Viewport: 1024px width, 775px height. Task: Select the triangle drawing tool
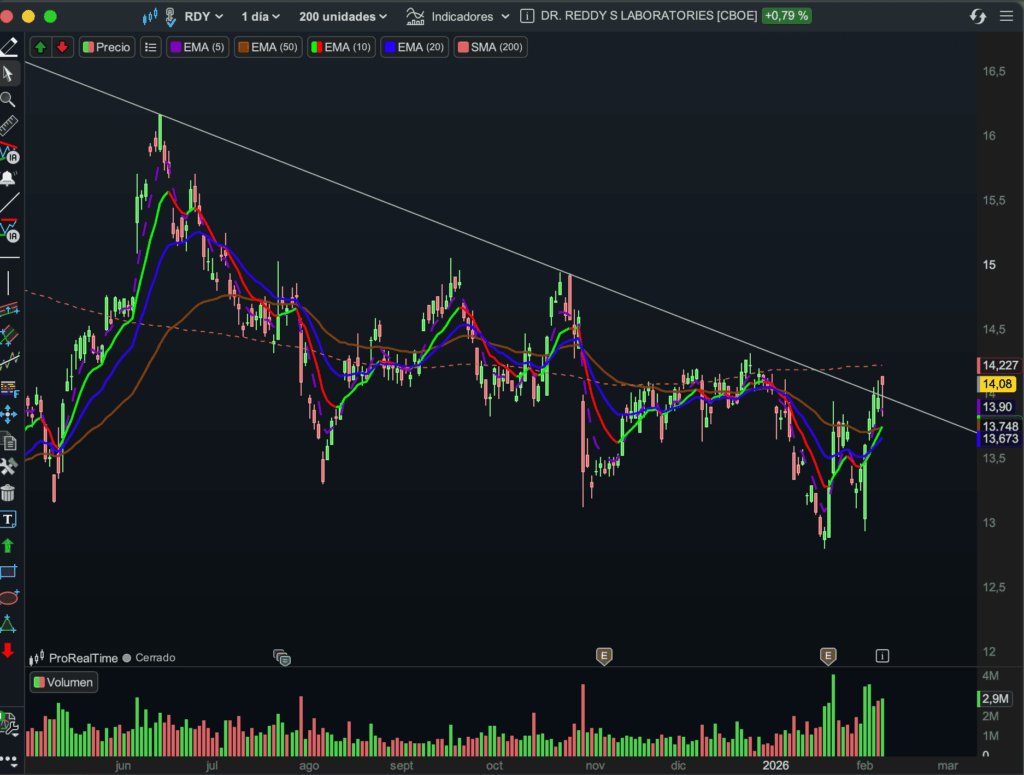(8, 624)
